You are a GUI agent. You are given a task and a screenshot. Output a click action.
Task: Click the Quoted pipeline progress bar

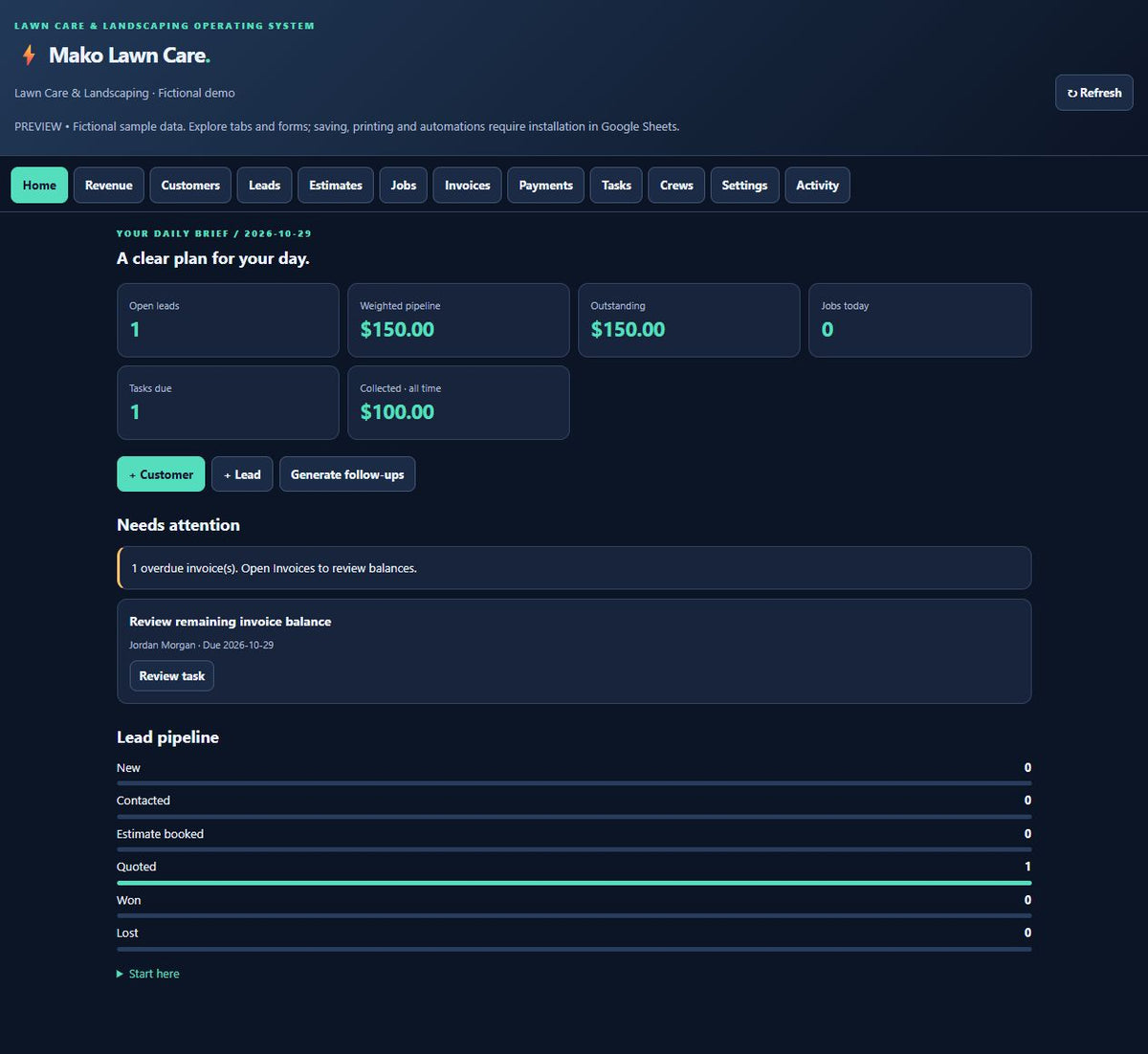pos(574,883)
